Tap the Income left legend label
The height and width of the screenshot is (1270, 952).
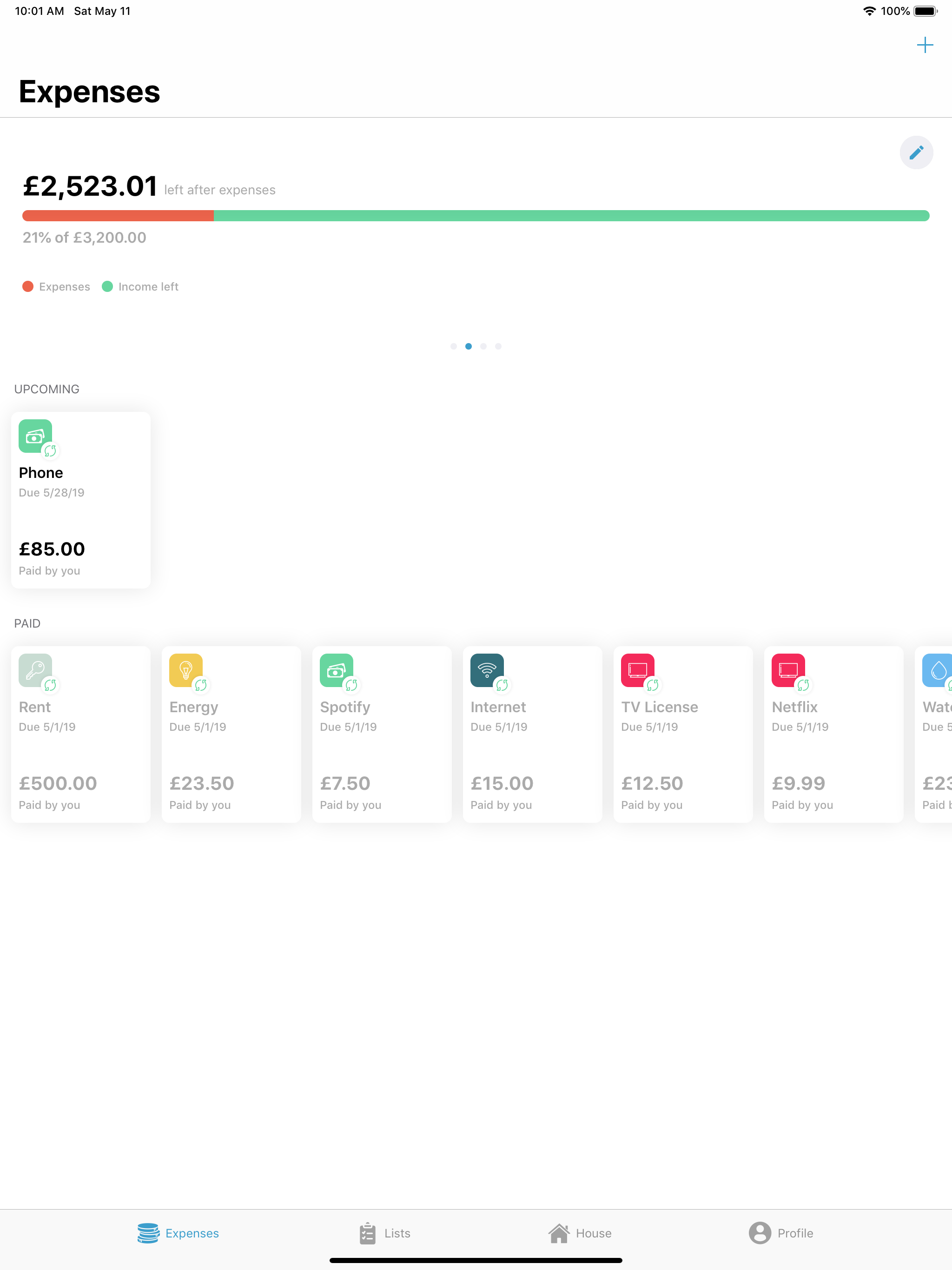148,286
